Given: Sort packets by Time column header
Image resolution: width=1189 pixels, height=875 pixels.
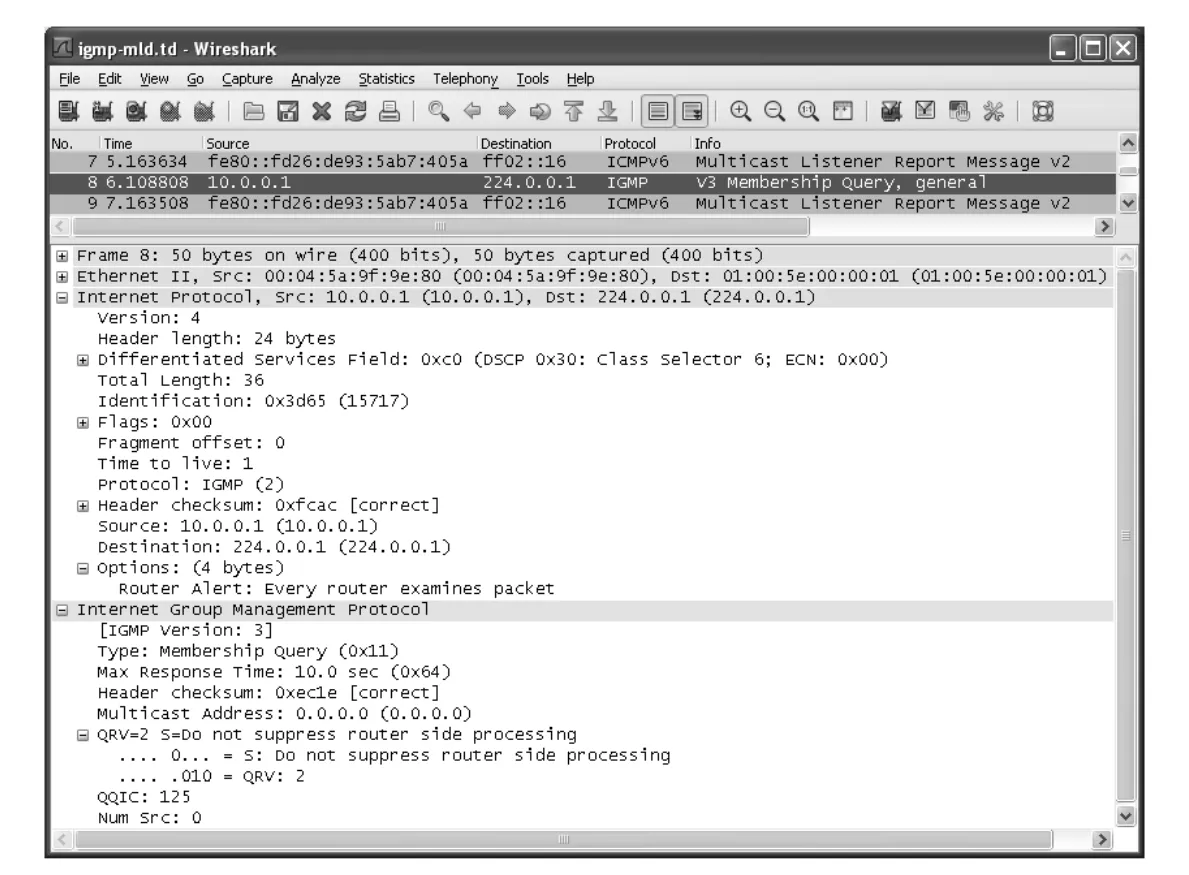Looking at the screenshot, I should 150,143.
